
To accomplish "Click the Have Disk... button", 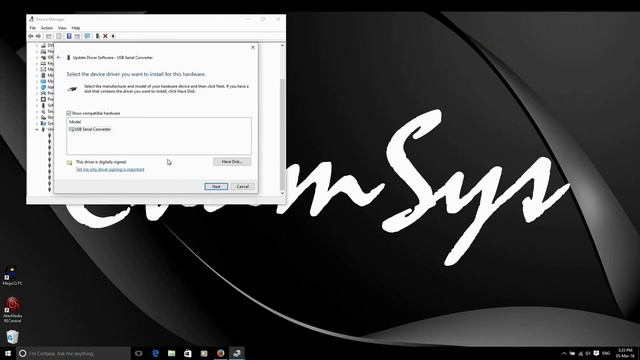I will click(232, 162).
